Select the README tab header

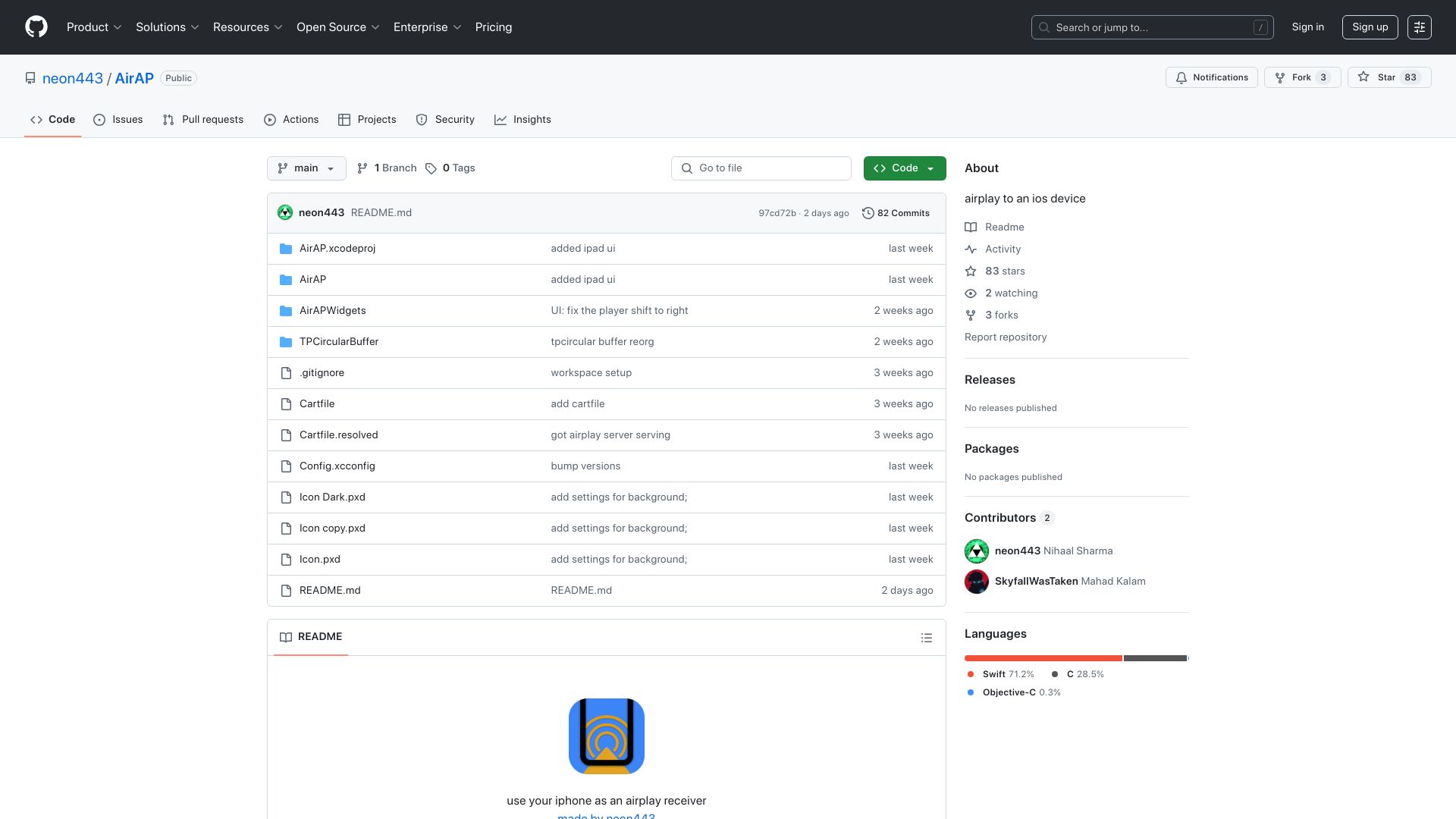point(311,637)
